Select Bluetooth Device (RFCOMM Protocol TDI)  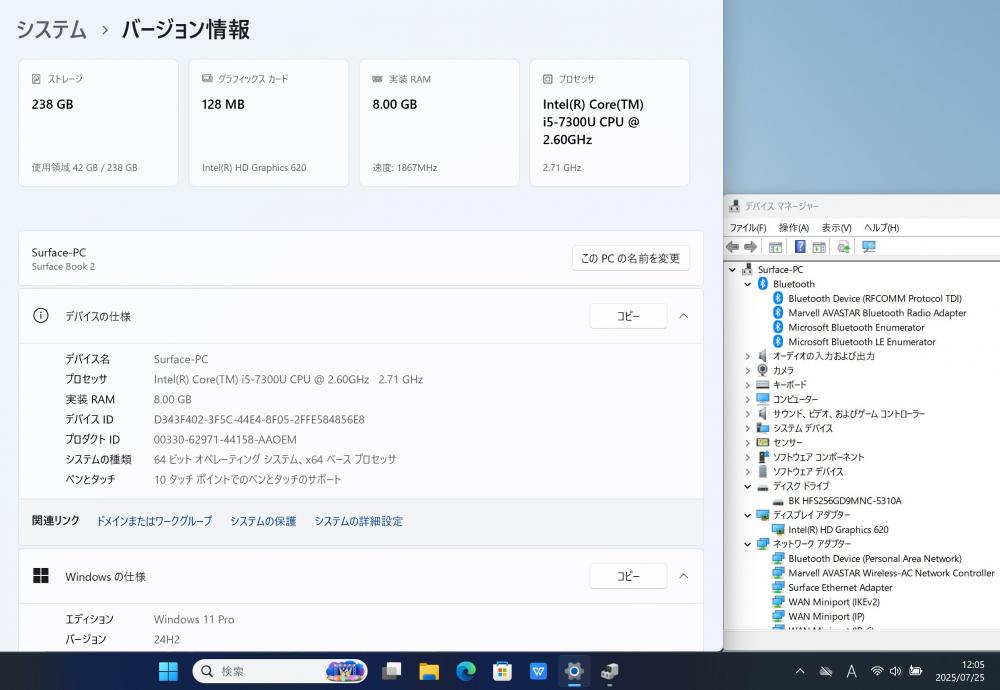pos(874,298)
